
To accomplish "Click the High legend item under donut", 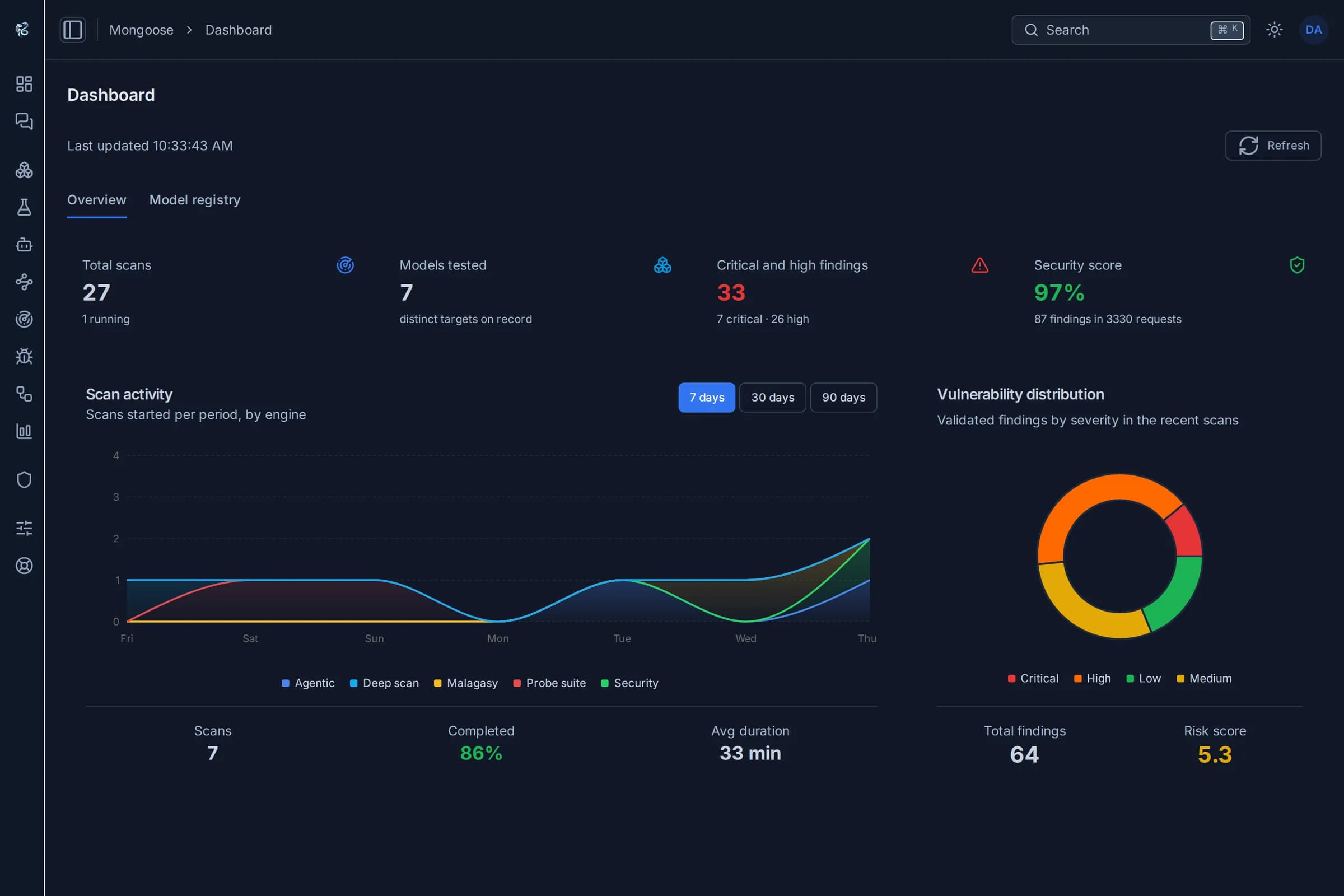I will (x=1092, y=678).
